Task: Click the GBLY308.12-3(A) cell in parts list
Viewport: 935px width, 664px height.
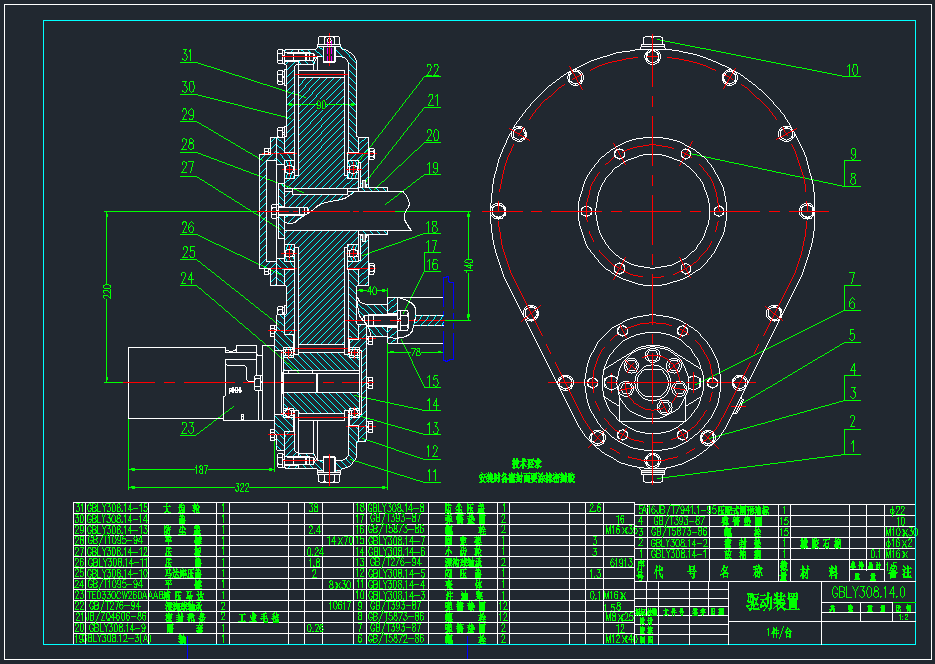Action: [x=119, y=639]
